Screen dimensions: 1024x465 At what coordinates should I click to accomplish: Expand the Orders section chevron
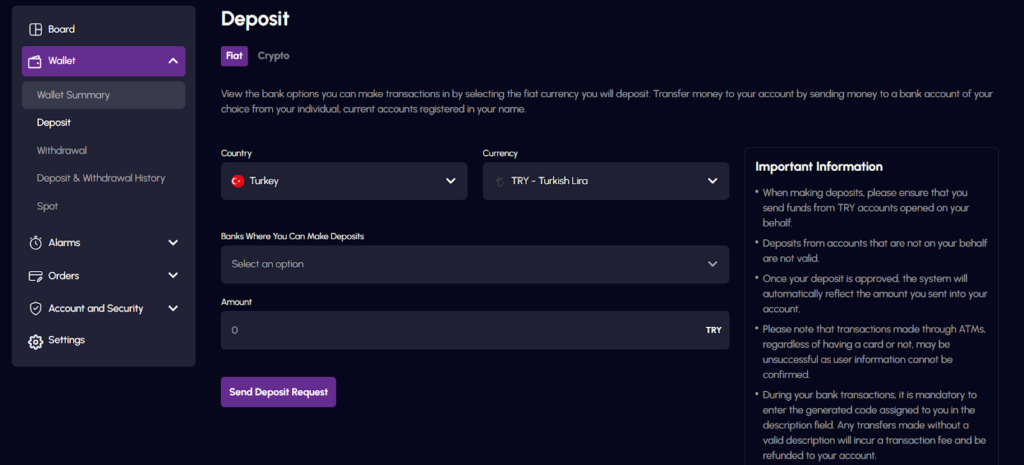pyautogui.click(x=173, y=276)
